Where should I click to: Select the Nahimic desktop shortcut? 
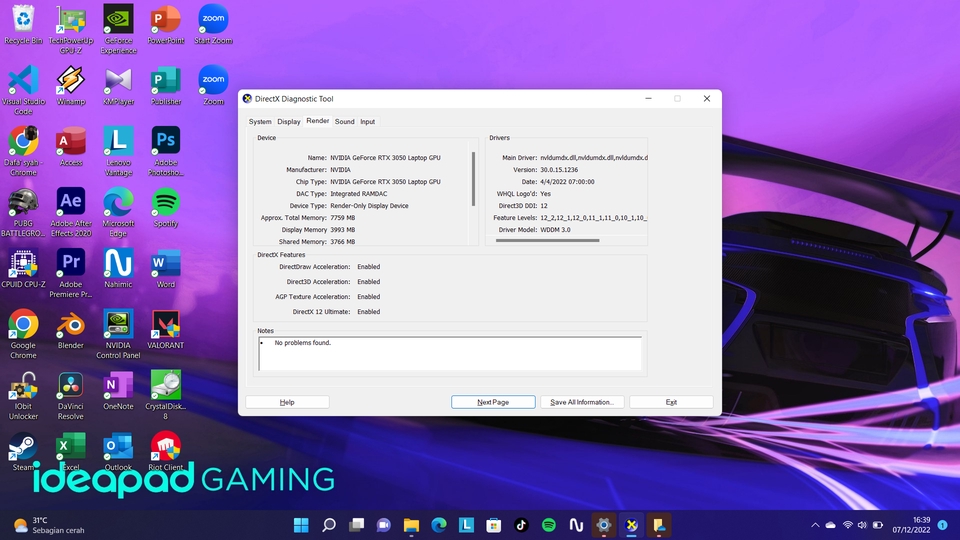[118, 268]
